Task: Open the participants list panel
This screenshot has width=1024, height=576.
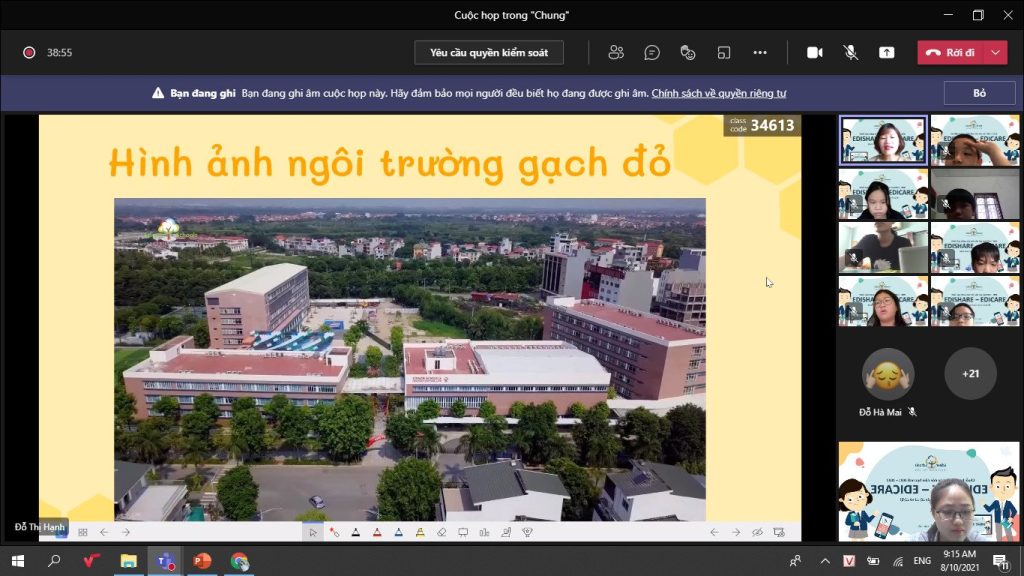Action: [616, 53]
